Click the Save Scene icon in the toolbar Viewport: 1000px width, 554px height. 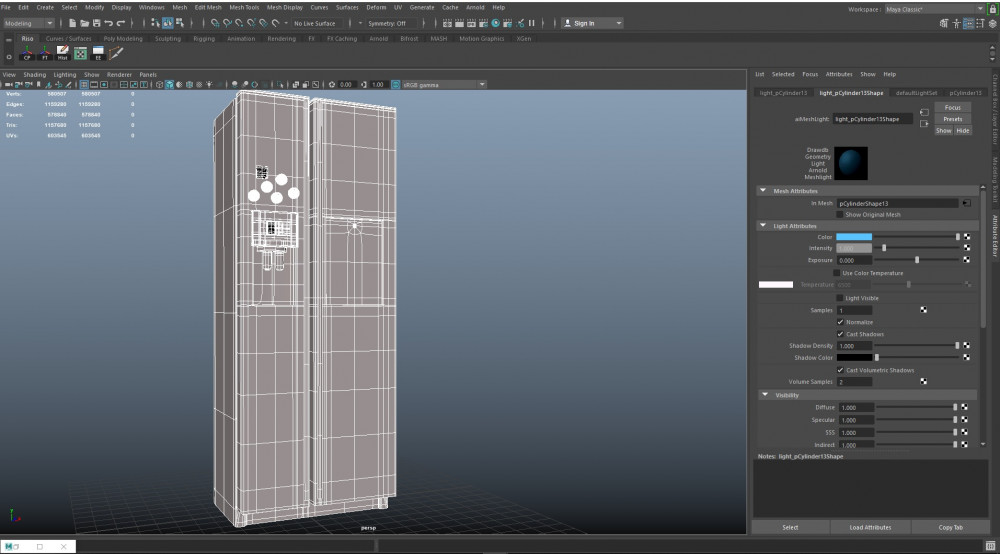(x=98, y=23)
